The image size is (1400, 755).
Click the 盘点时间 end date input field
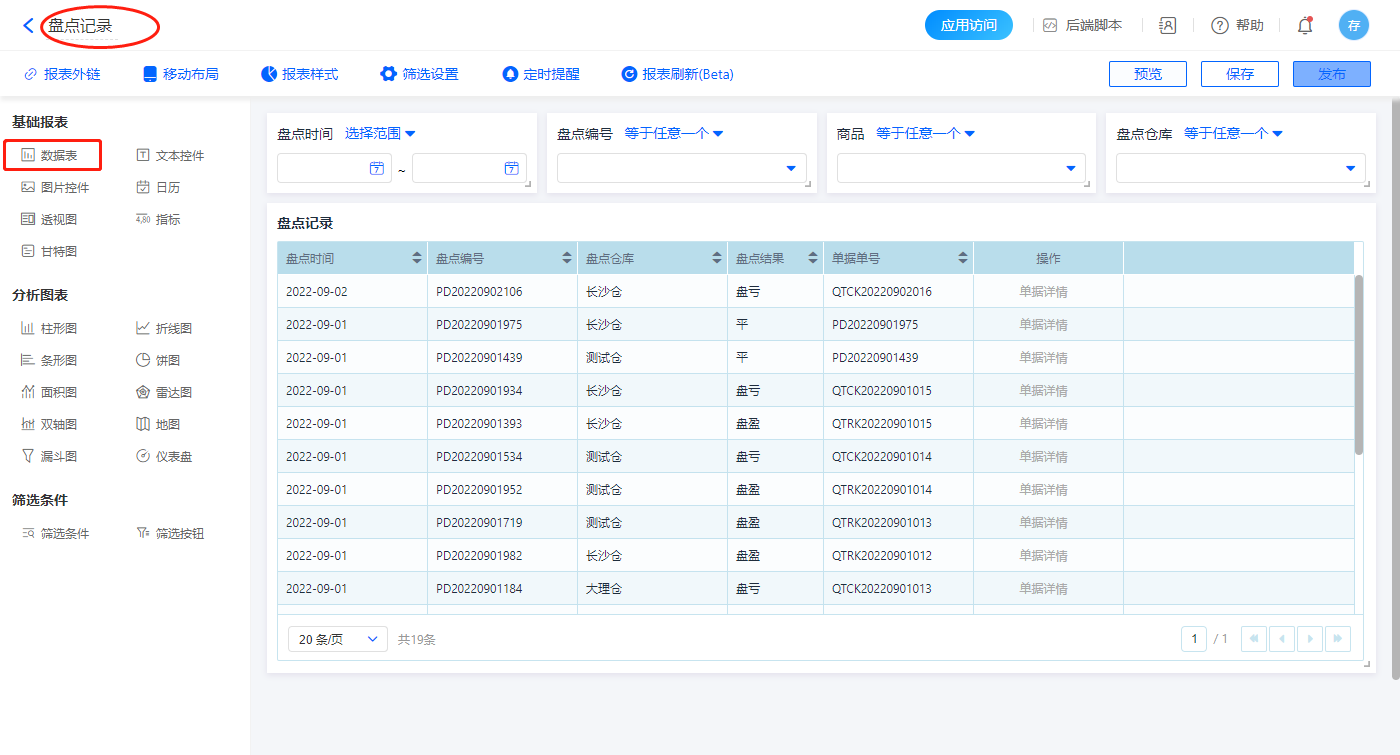click(456, 168)
